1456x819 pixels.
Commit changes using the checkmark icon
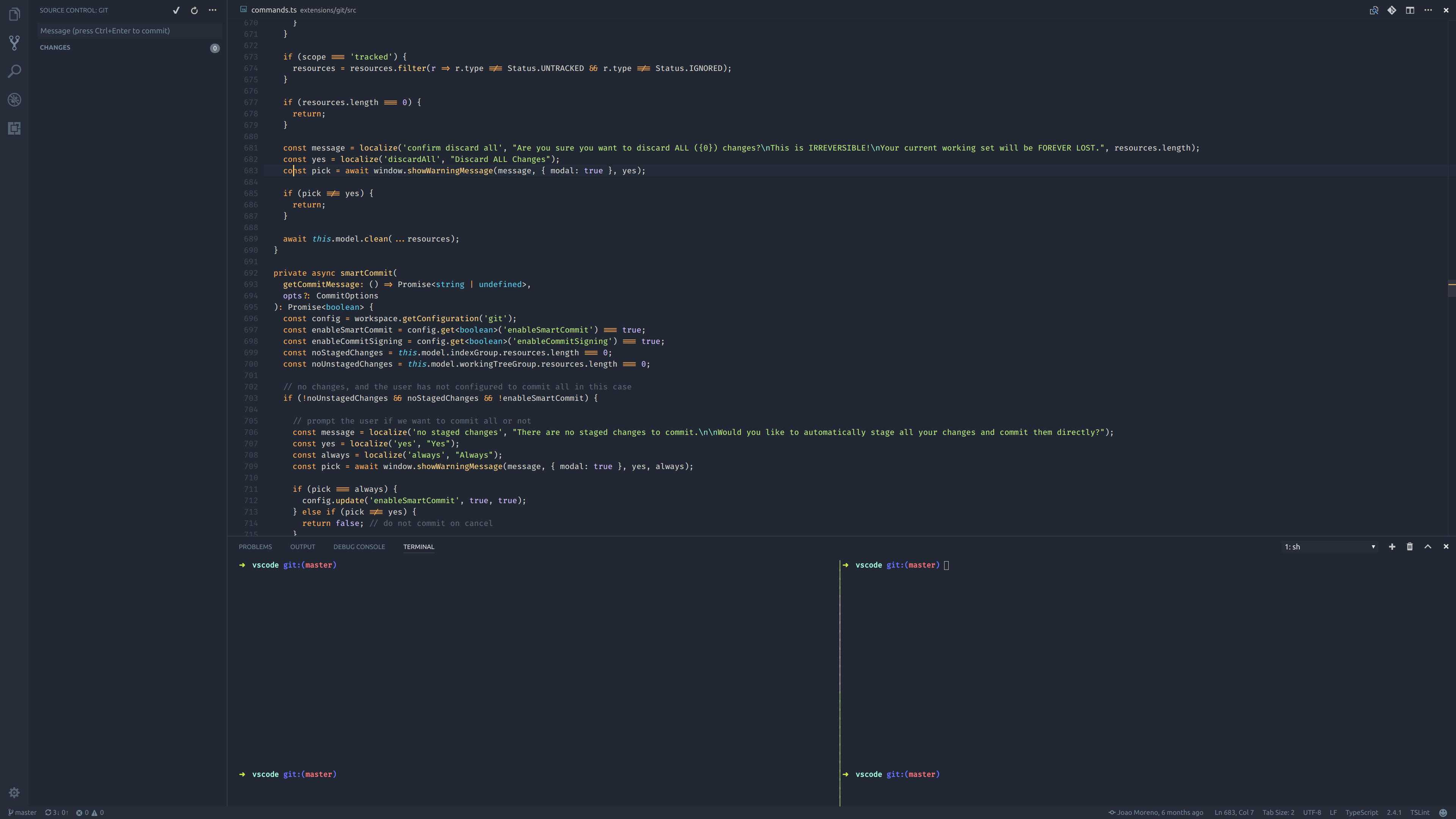point(176,10)
